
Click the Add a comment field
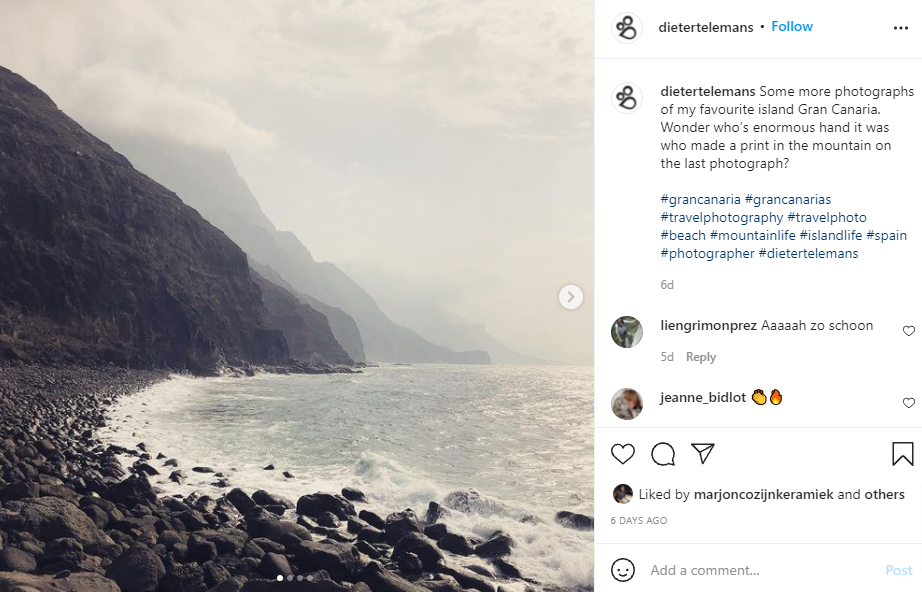tap(760, 570)
